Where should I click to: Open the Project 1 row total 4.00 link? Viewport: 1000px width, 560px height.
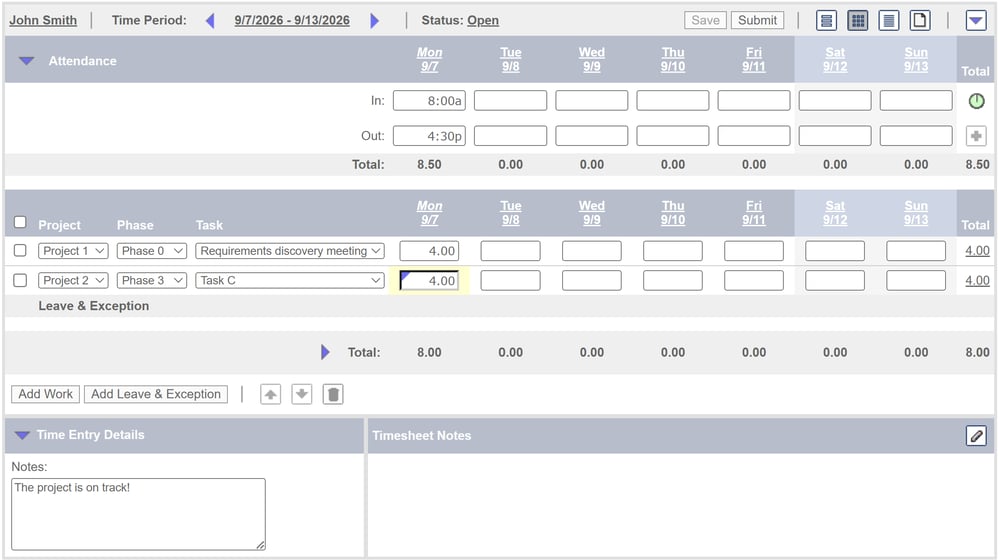(x=977, y=251)
